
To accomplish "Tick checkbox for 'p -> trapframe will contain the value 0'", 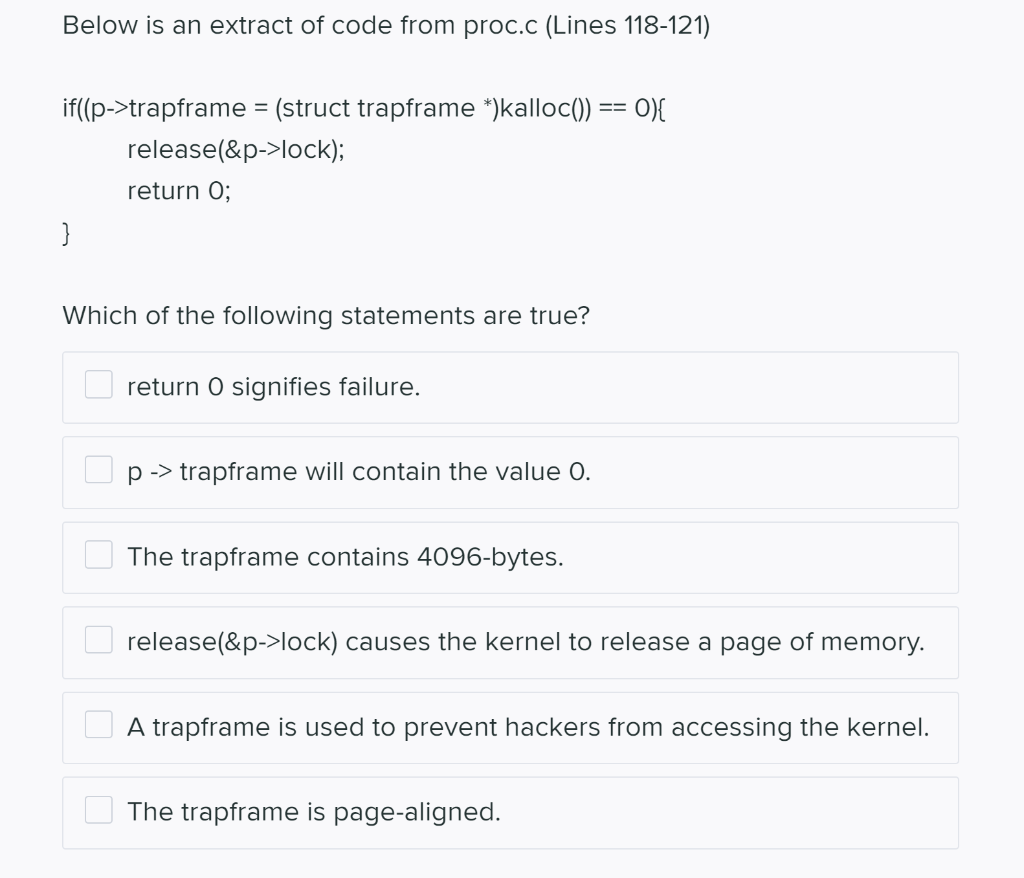I will [x=98, y=471].
